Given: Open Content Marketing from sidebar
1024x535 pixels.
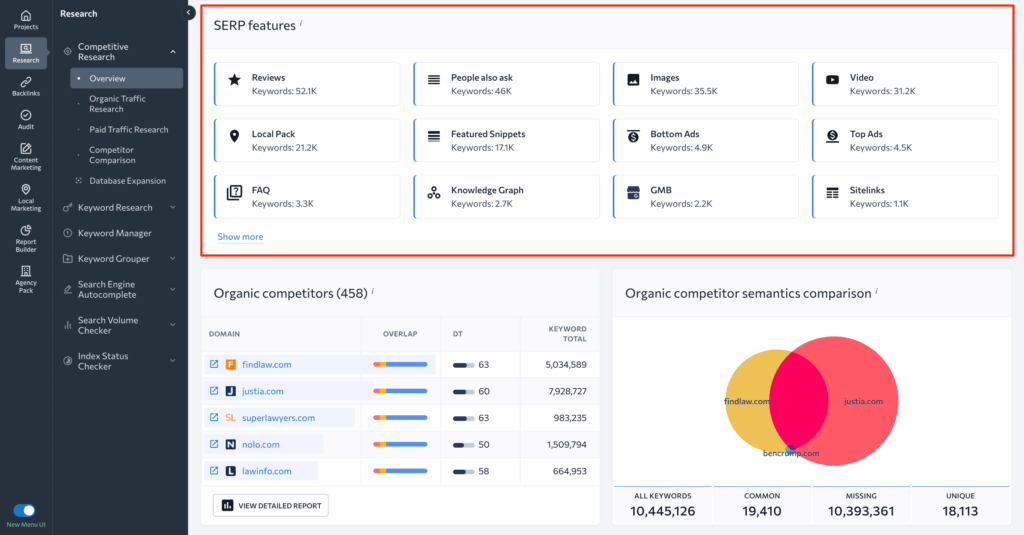Looking at the screenshot, I should [x=26, y=155].
